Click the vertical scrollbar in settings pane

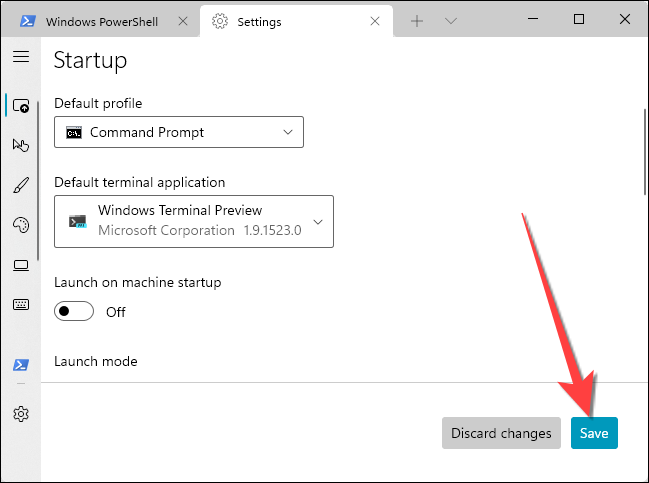642,150
